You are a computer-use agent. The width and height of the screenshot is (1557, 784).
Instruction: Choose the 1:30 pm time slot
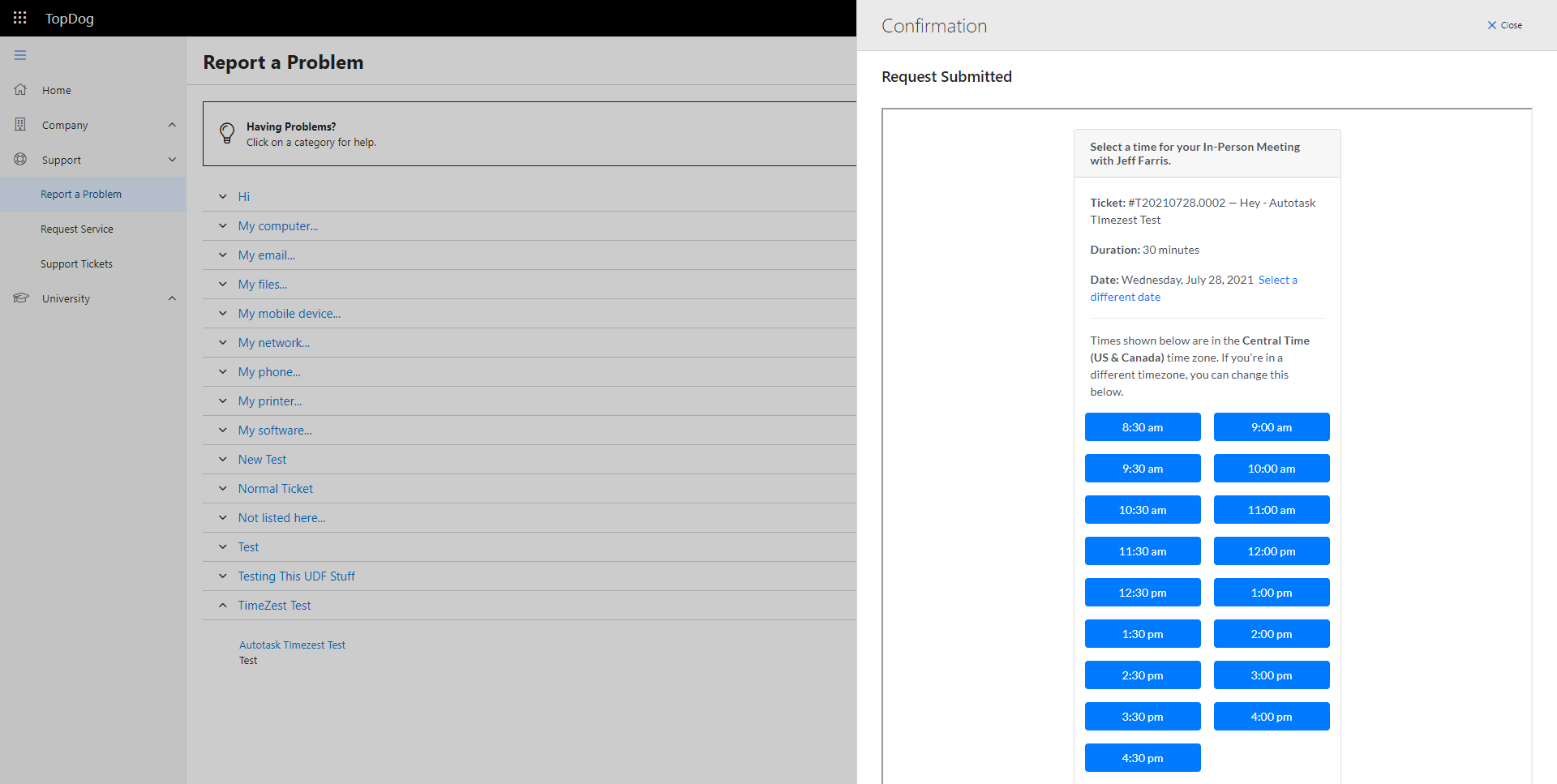1143,634
